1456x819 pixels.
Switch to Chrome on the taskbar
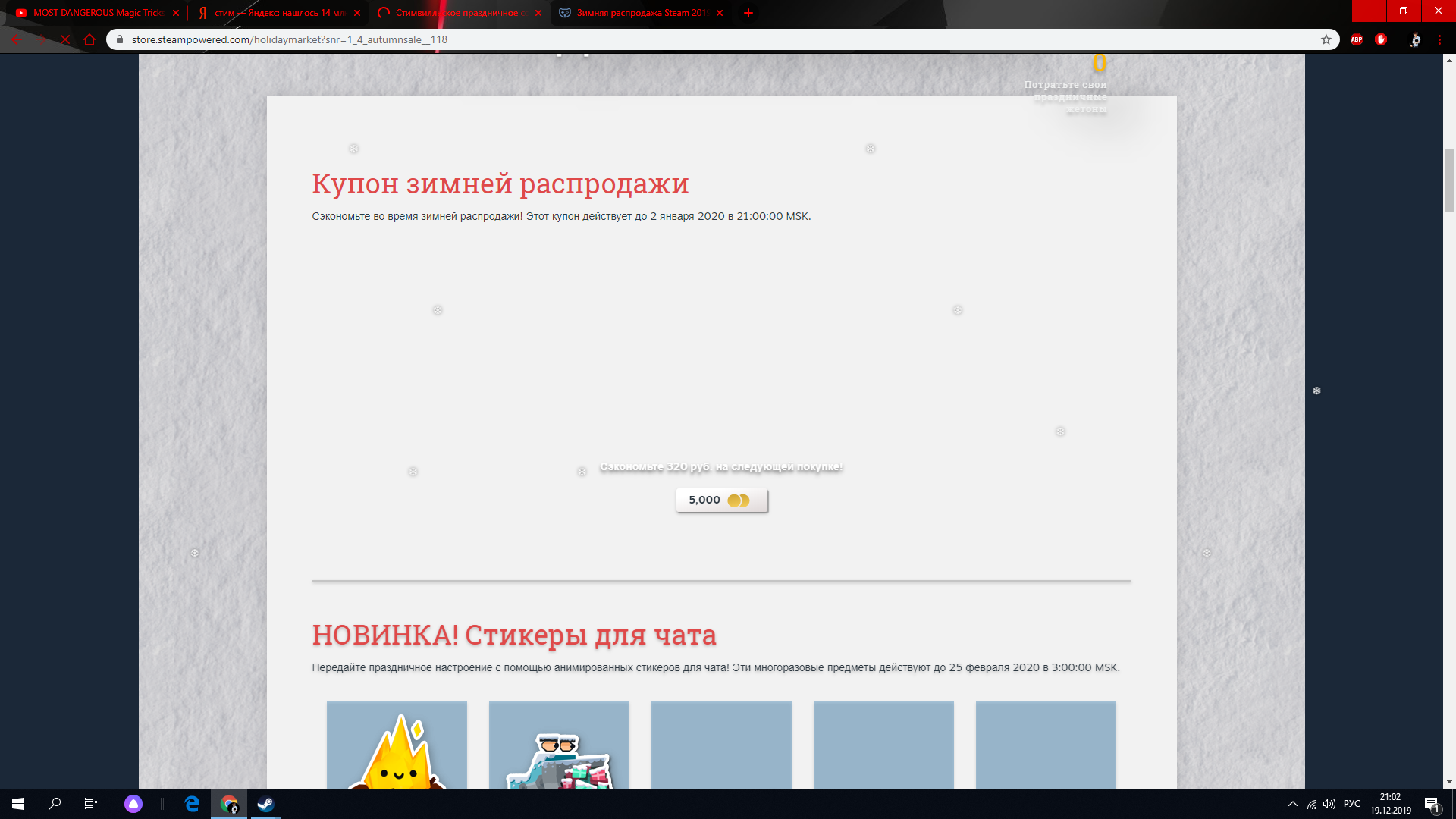click(x=229, y=804)
